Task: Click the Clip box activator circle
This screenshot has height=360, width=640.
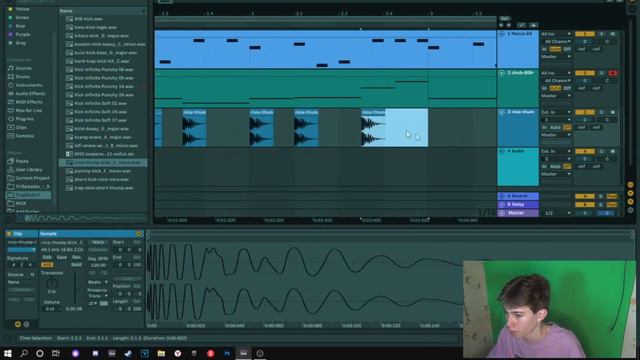Action: [x=9, y=234]
